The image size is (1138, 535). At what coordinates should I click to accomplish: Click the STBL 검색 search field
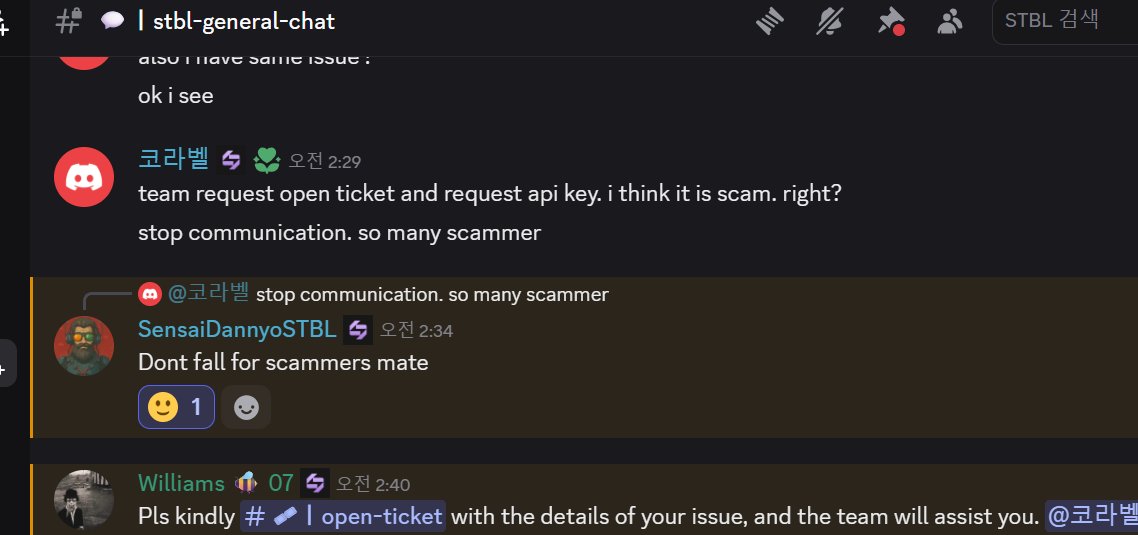[1060, 21]
